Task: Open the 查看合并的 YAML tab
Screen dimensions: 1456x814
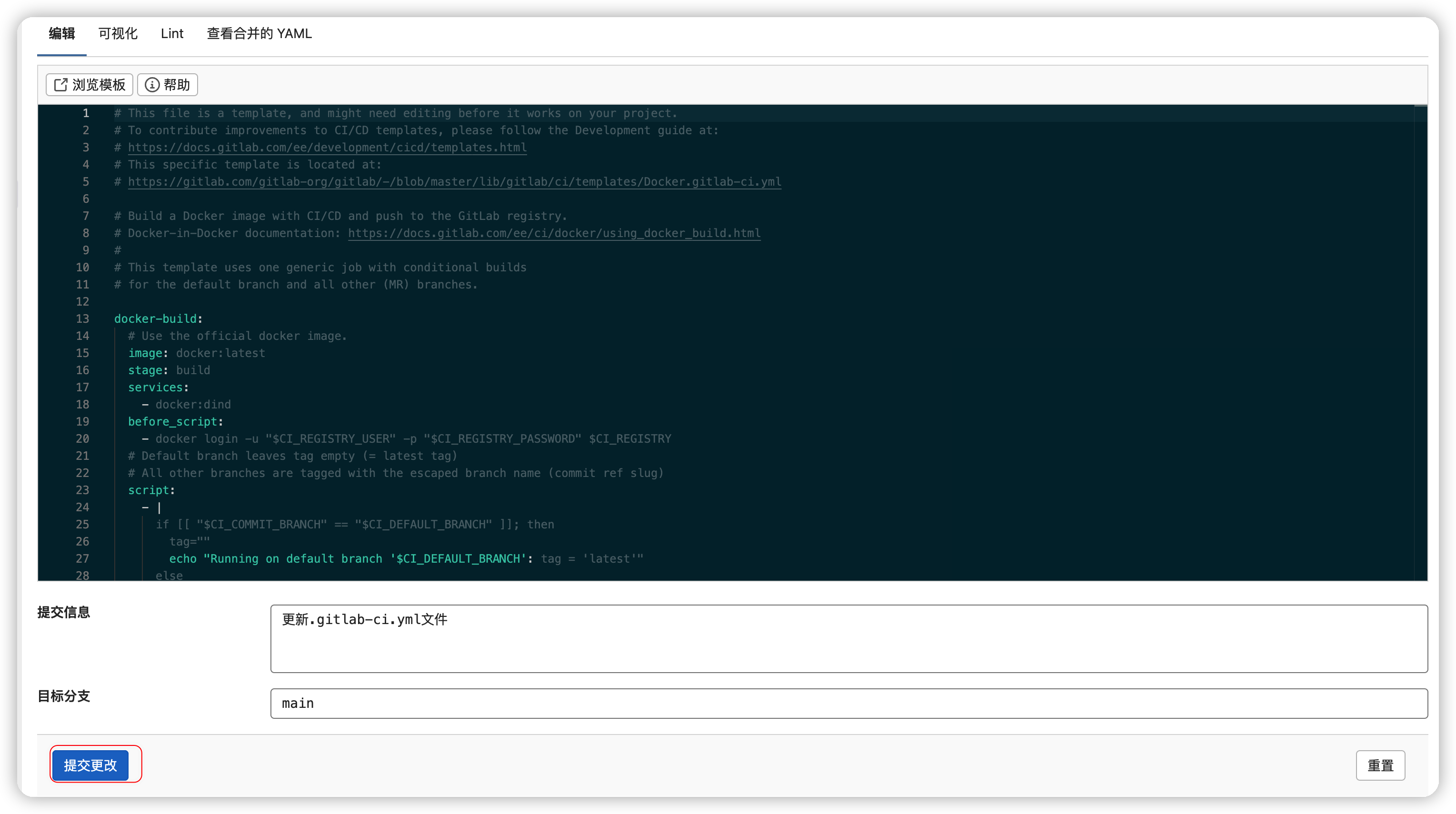Action: coord(259,34)
